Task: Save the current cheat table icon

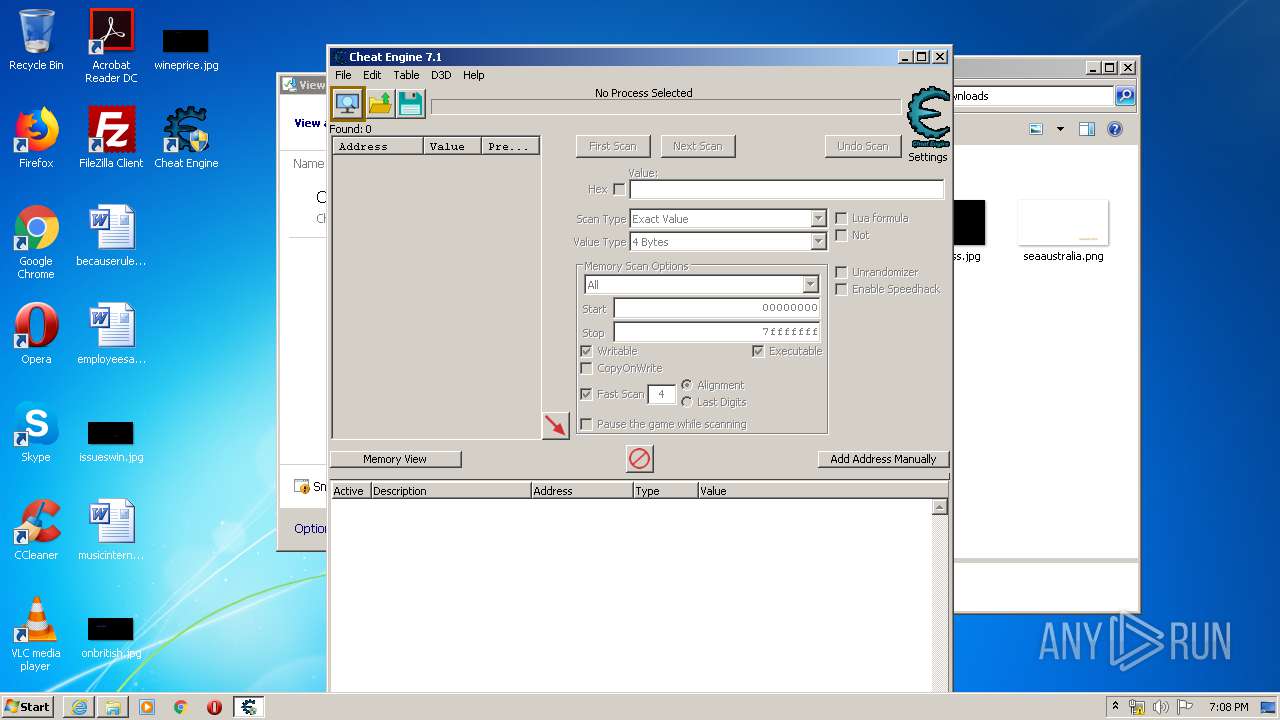Action: coord(410,103)
